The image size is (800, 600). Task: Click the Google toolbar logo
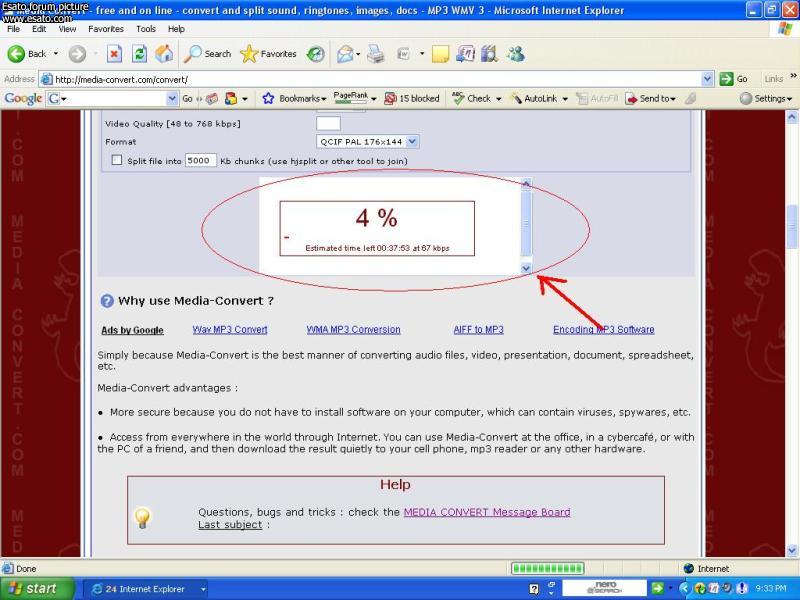tap(23, 98)
